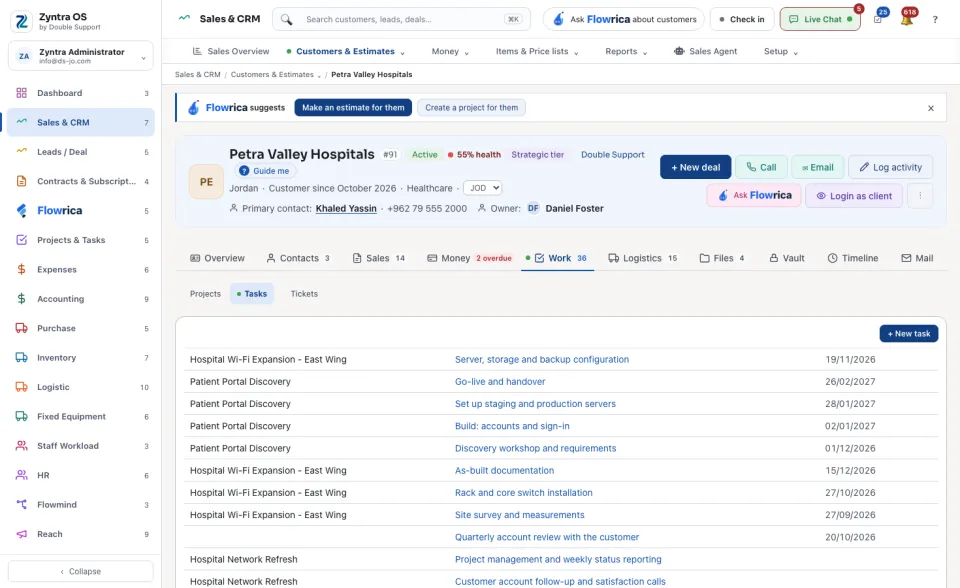Viewport: 960px width, 588px height.
Task: Open Sales Agent menu item
Action: point(705,51)
